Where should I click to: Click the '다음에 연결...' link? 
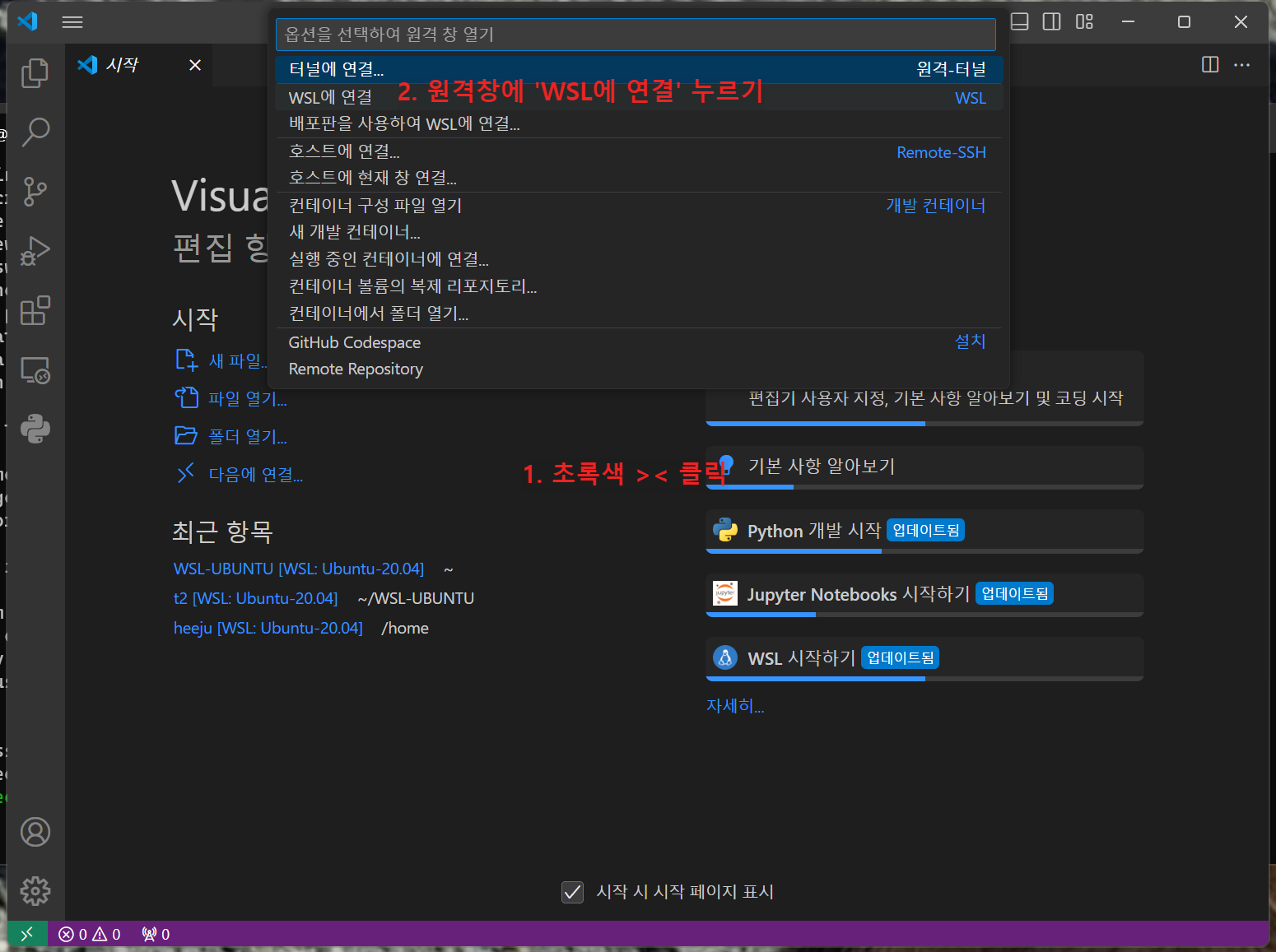239,474
